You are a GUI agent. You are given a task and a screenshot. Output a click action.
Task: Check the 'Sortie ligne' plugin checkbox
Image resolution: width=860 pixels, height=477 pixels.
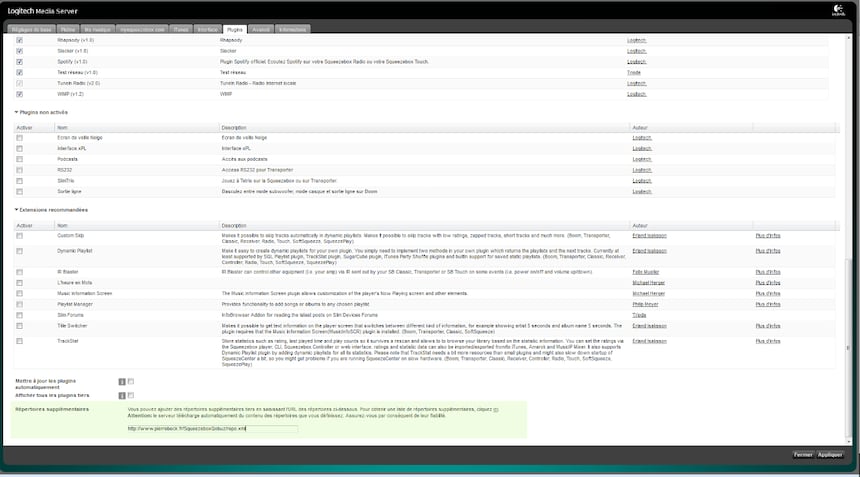click(20, 192)
